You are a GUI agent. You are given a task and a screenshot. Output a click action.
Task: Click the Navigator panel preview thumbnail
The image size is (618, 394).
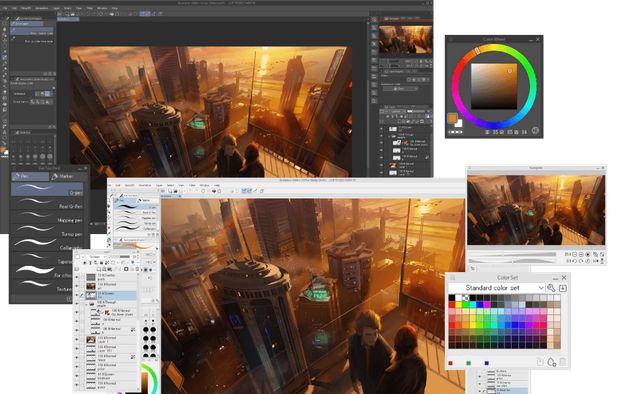tap(536, 210)
